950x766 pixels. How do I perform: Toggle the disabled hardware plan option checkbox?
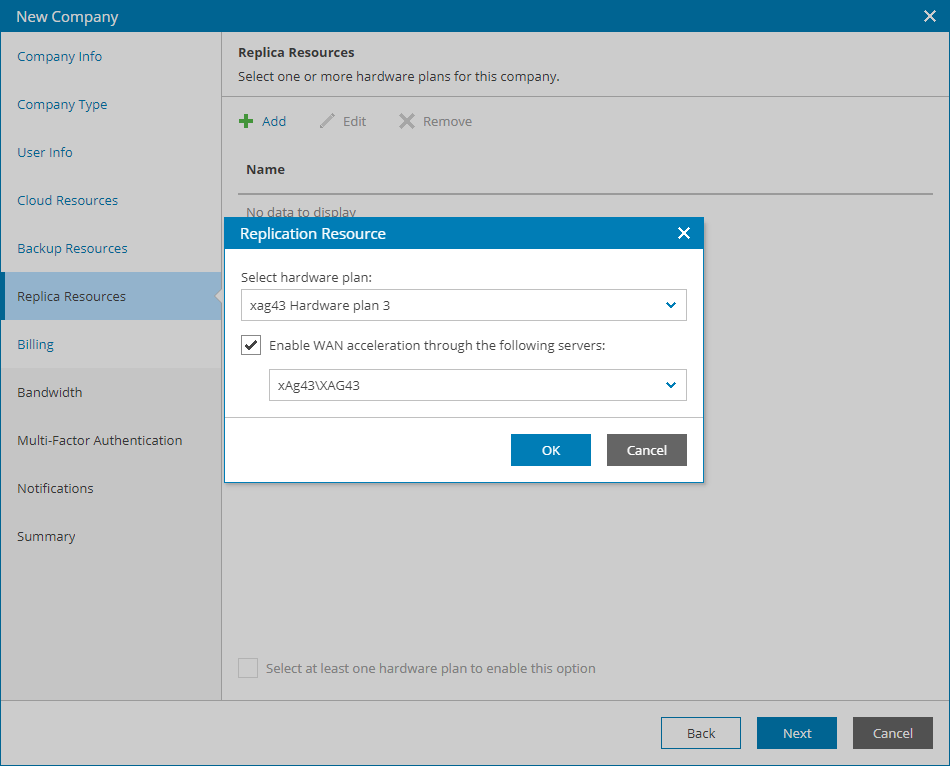248,668
